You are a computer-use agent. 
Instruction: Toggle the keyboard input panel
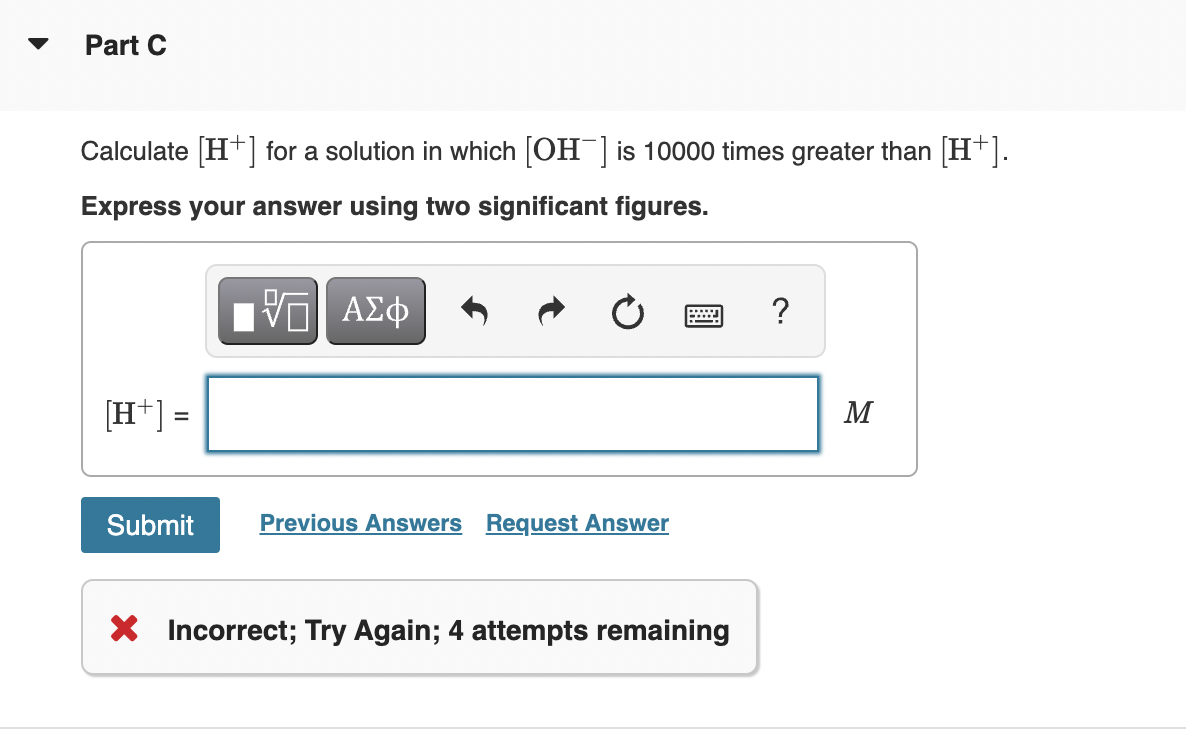703,312
